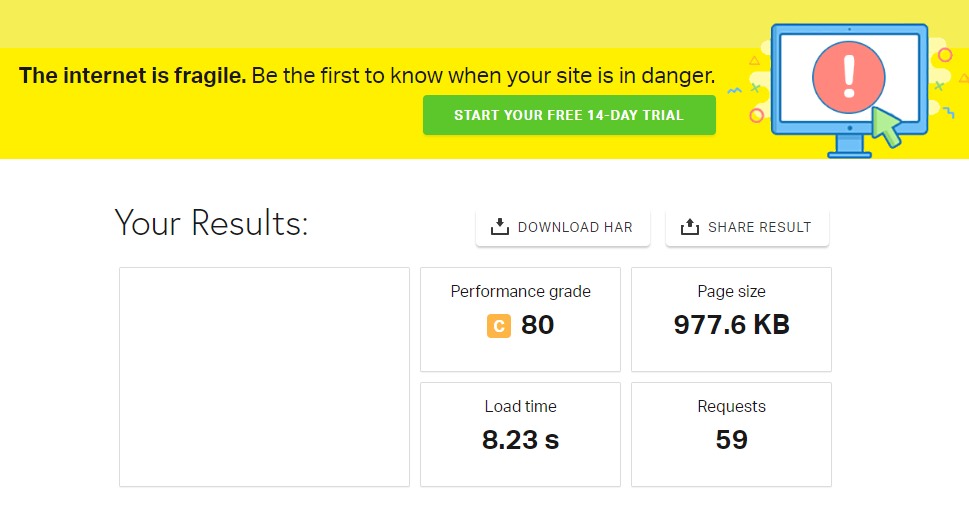Select the Requests card
969x518 pixels.
click(731, 435)
